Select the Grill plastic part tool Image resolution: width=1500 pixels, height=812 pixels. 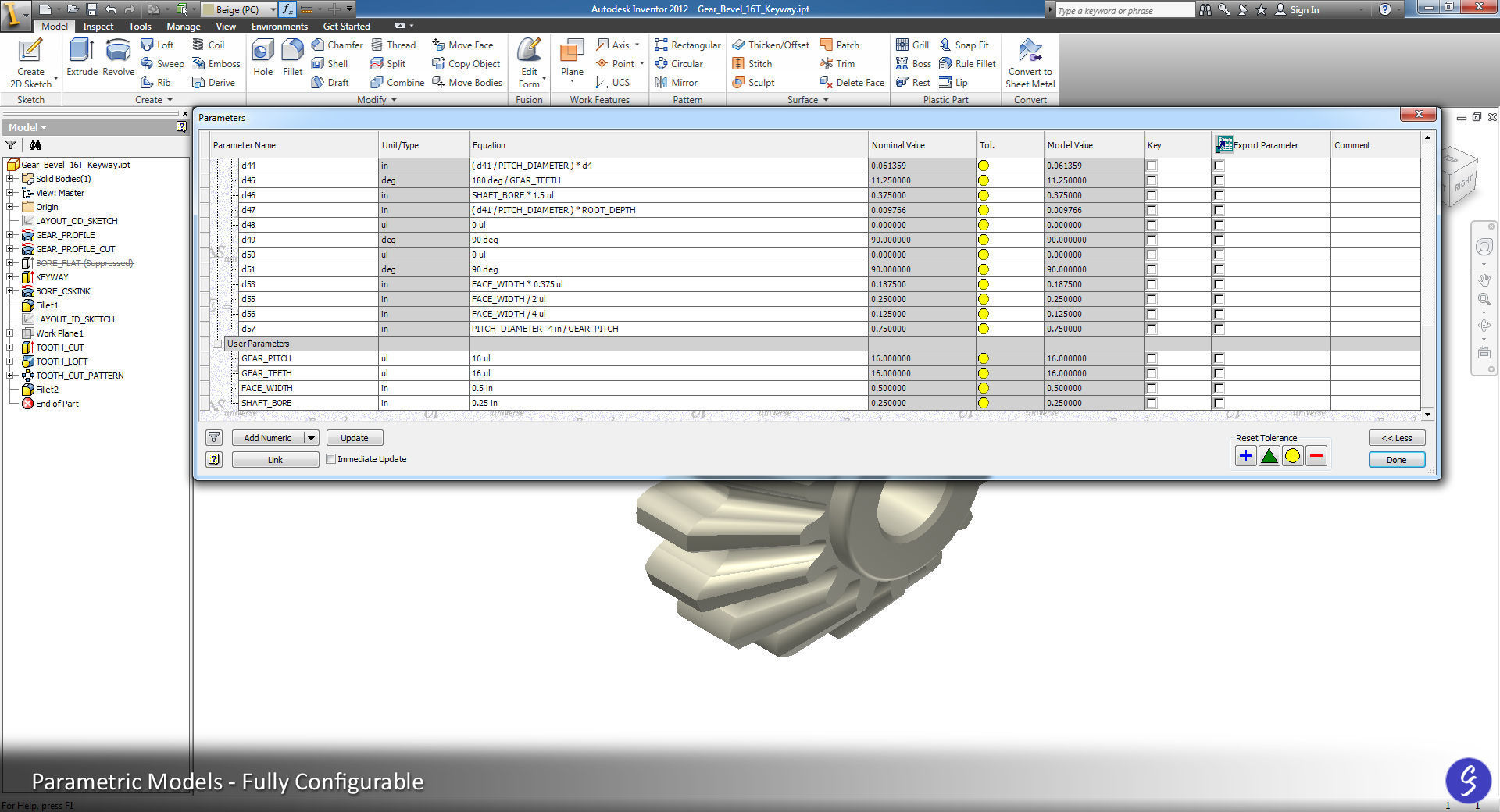click(912, 45)
